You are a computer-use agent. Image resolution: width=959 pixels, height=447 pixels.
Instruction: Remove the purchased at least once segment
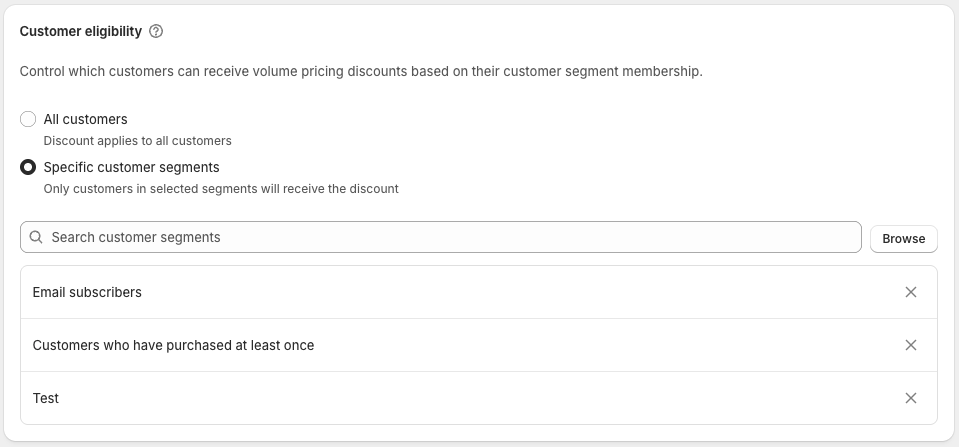910,345
